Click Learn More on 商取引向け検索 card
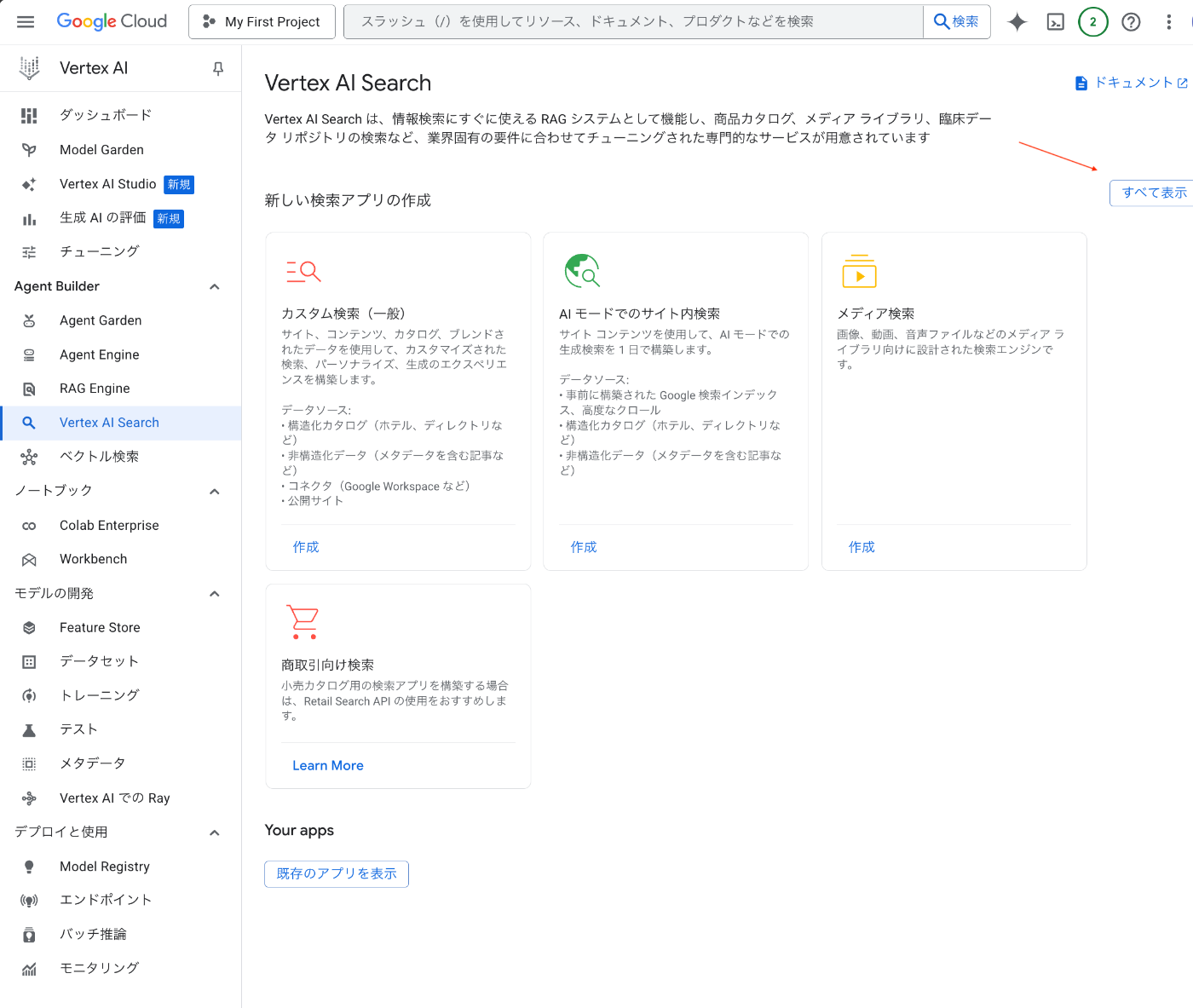Image resolution: width=1193 pixels, height=1008 pixels. 328,765
